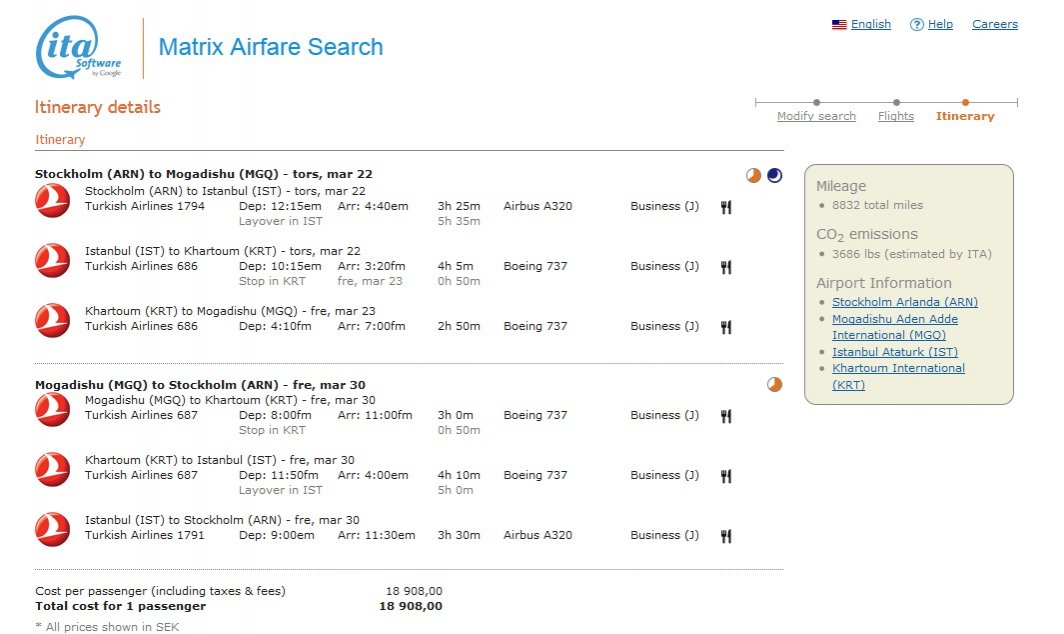The width and height of the screenshot is (1064, 634).
Task: Click "8832 total miles" in Mileage box
Action: coord(877,205)
